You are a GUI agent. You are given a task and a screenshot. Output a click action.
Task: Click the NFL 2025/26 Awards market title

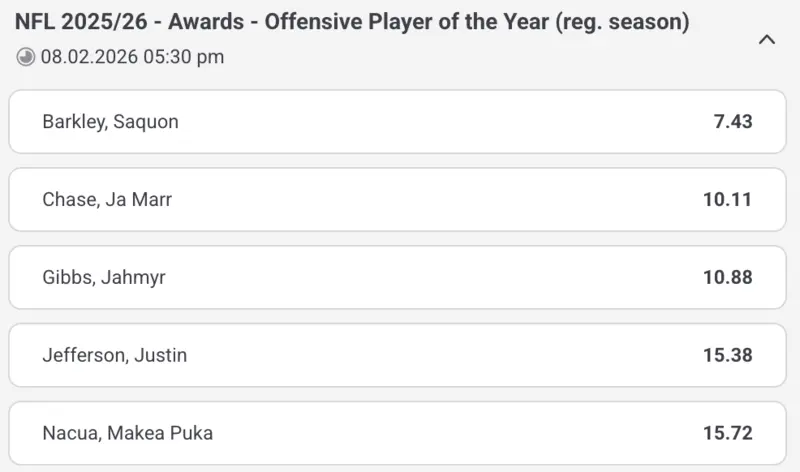pos(352,23)
